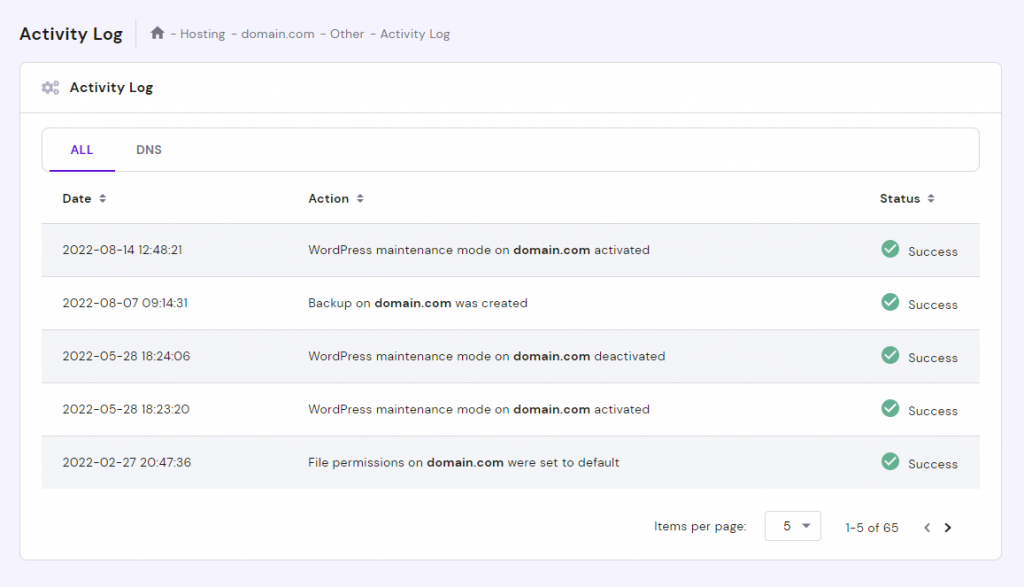Click the 1-5 of 65 pagination label
1024x587 pixels.
pyautogui.click(x=870, y=527)
